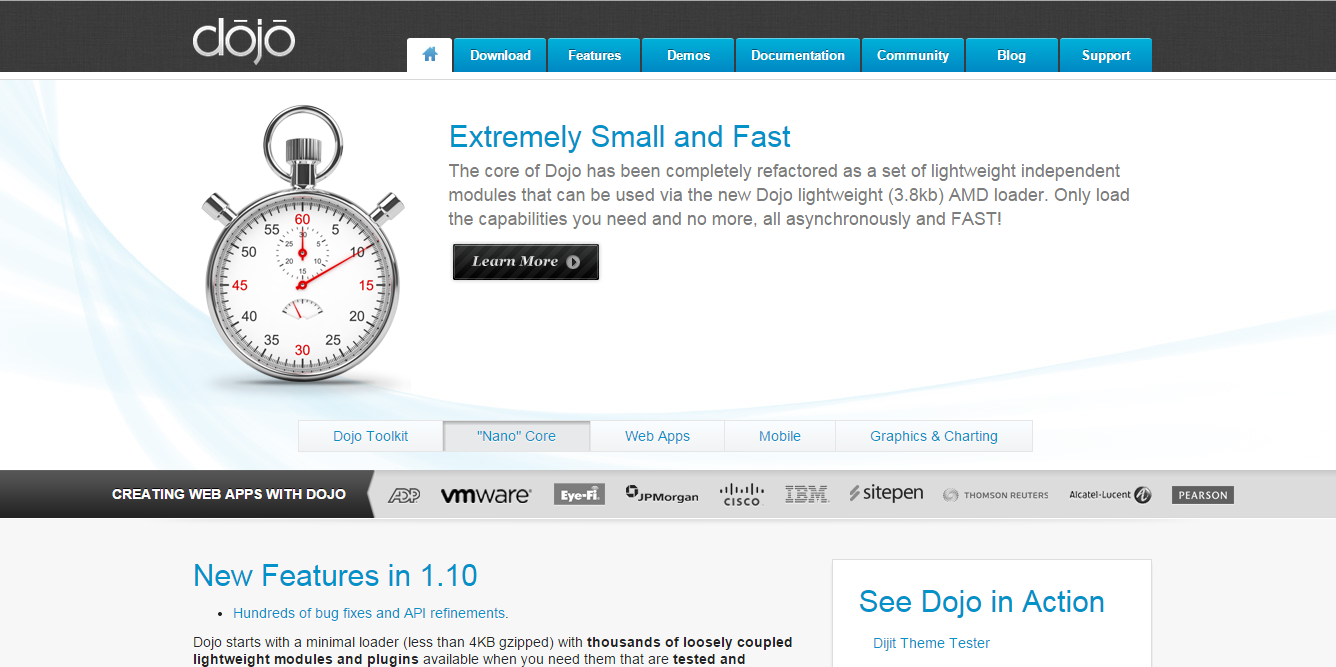Open the Support tab
Screen dimensions: 1336x667
pyautogui.click(x=1106, y=55)
